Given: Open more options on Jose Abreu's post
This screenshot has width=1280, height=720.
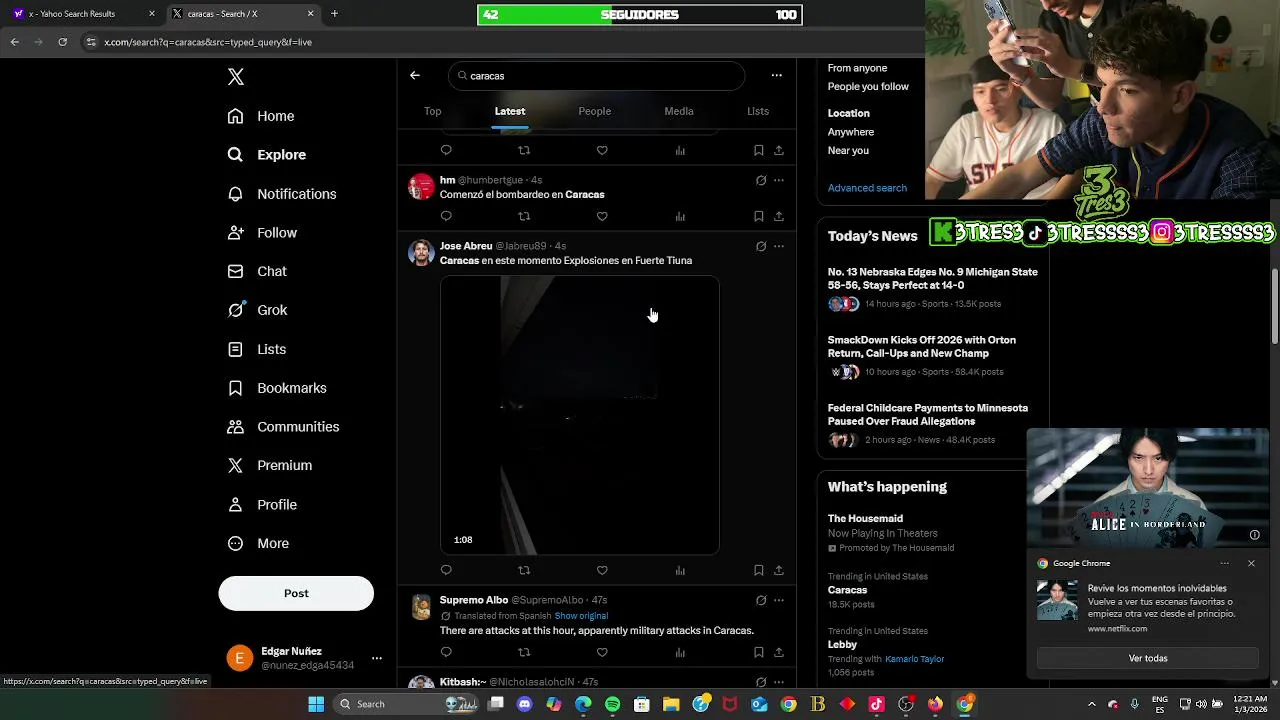Looking at the screenshot, I should point(779,246).
